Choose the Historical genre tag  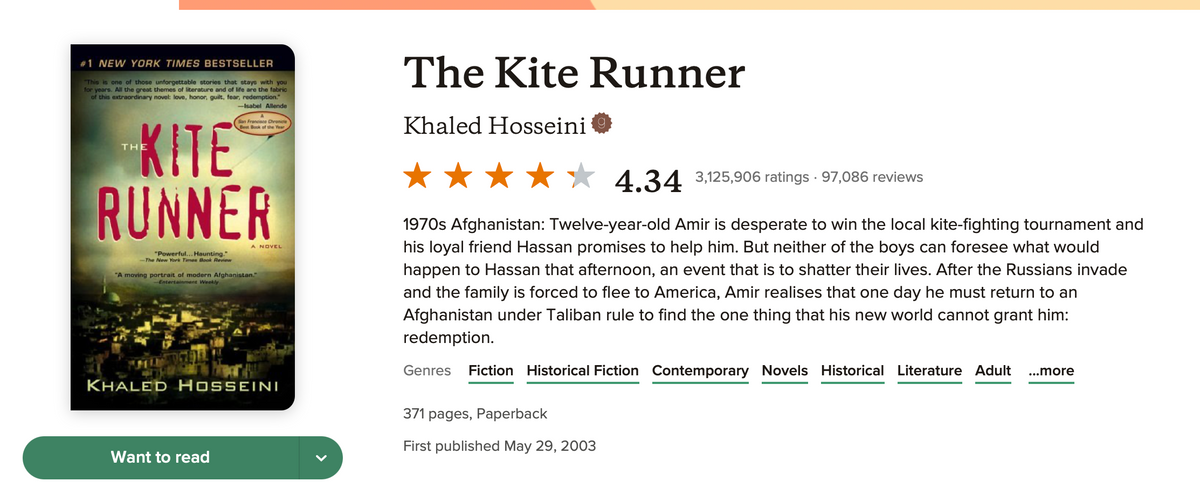(x=852, y=371)
